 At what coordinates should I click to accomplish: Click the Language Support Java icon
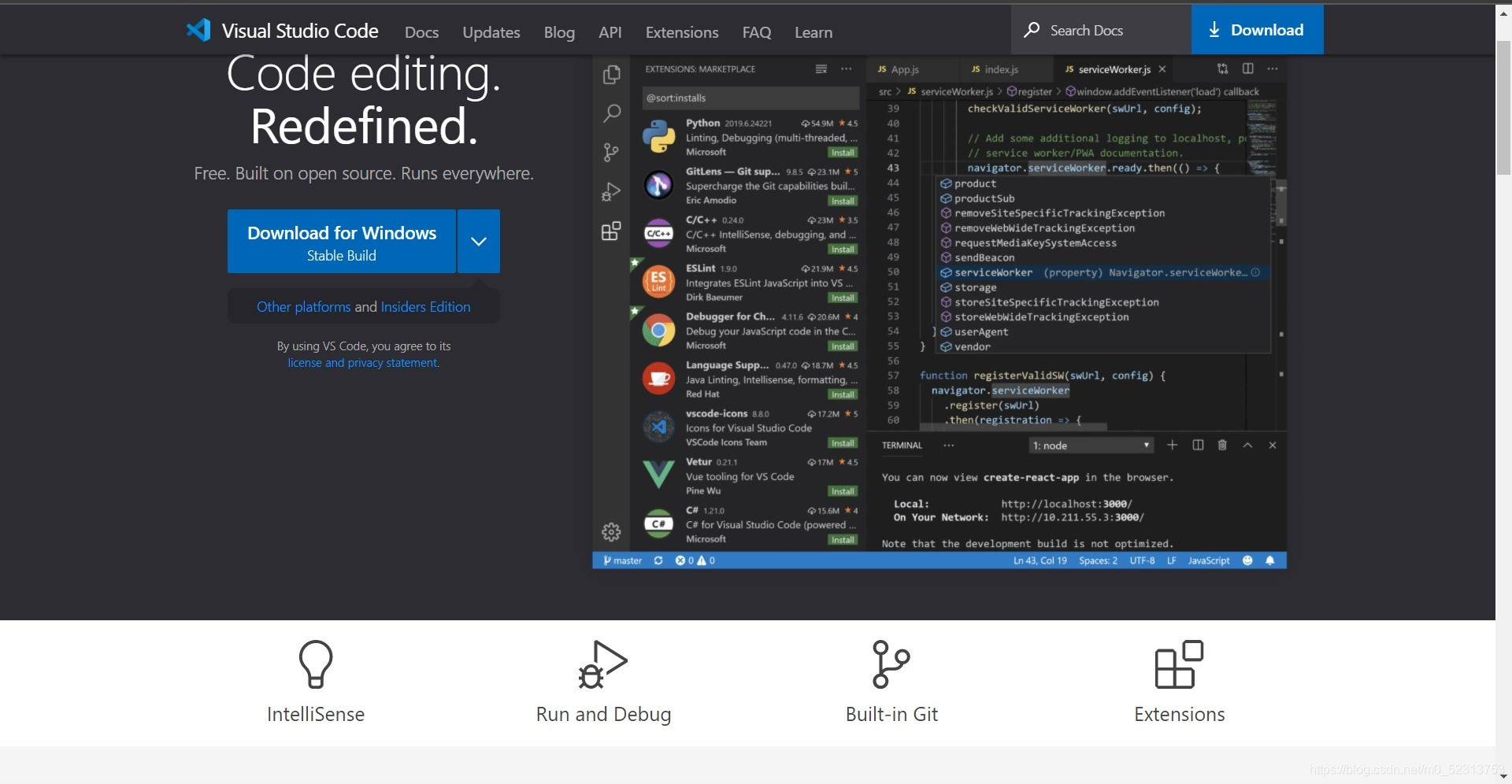(658, 378)
